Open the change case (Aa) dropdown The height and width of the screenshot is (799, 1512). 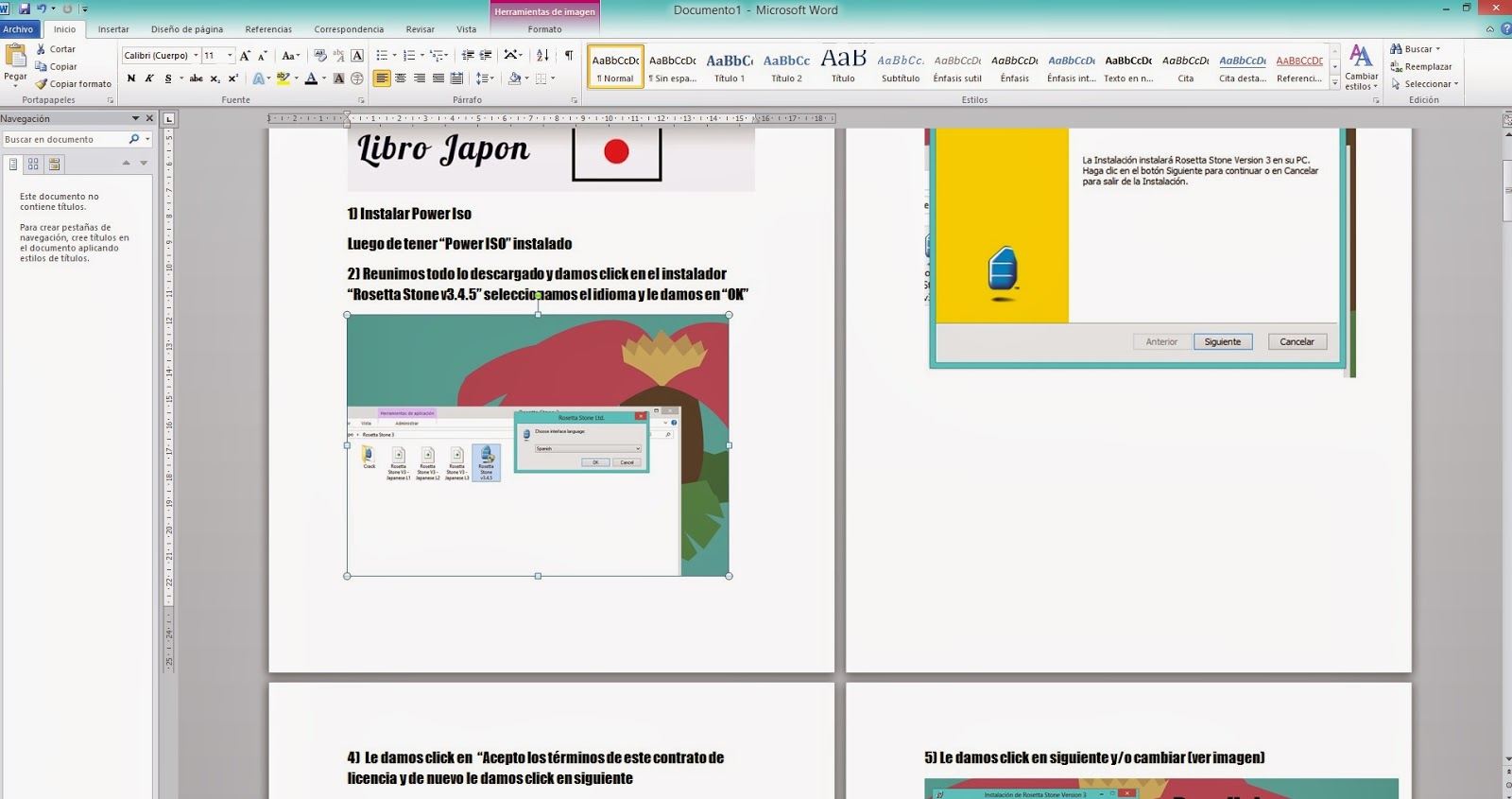click(x=290, y=56)
